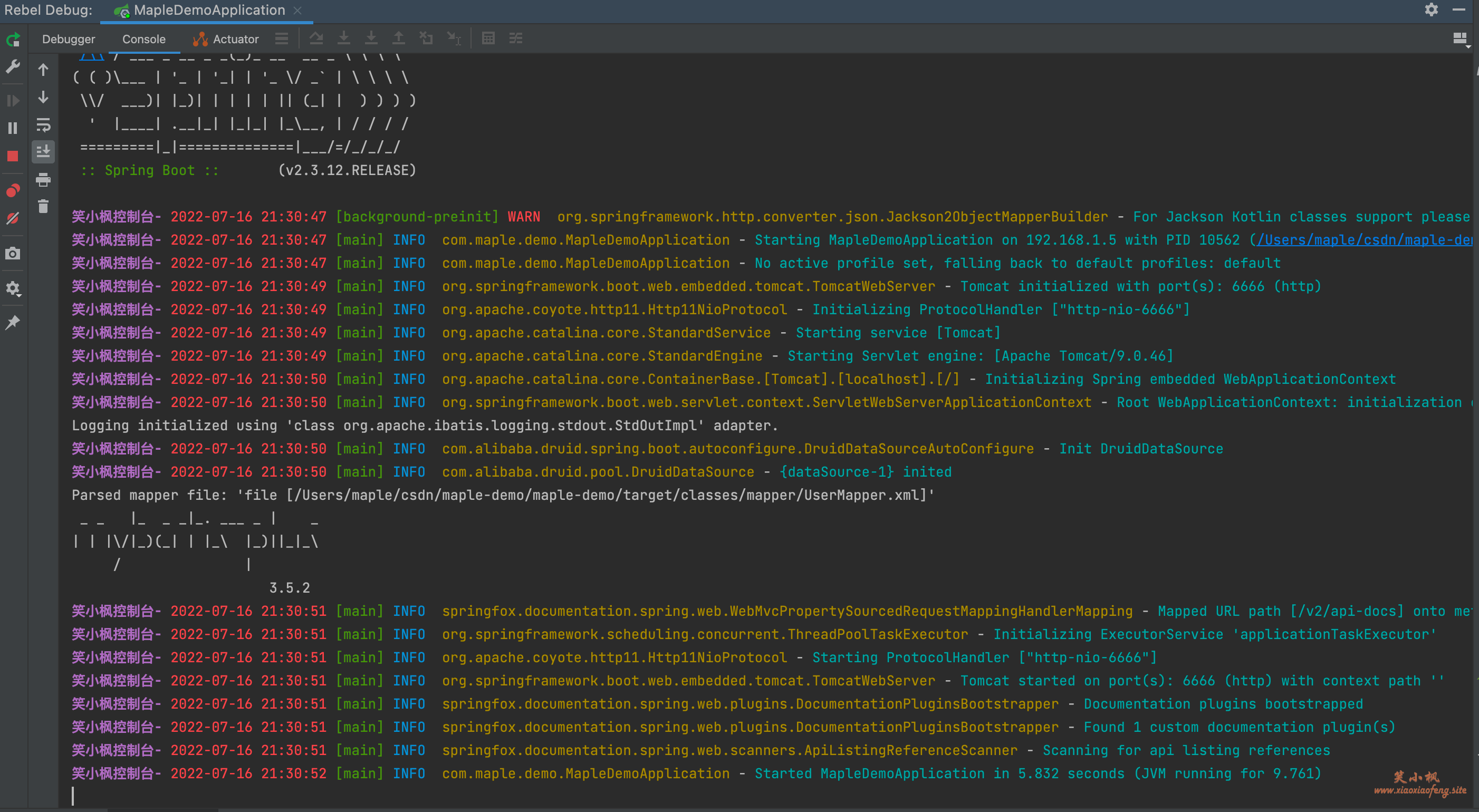This screenshot has height=812, width=1479.
Task: Toggle scroll-to-end in the console
Action: coord(43,151)
